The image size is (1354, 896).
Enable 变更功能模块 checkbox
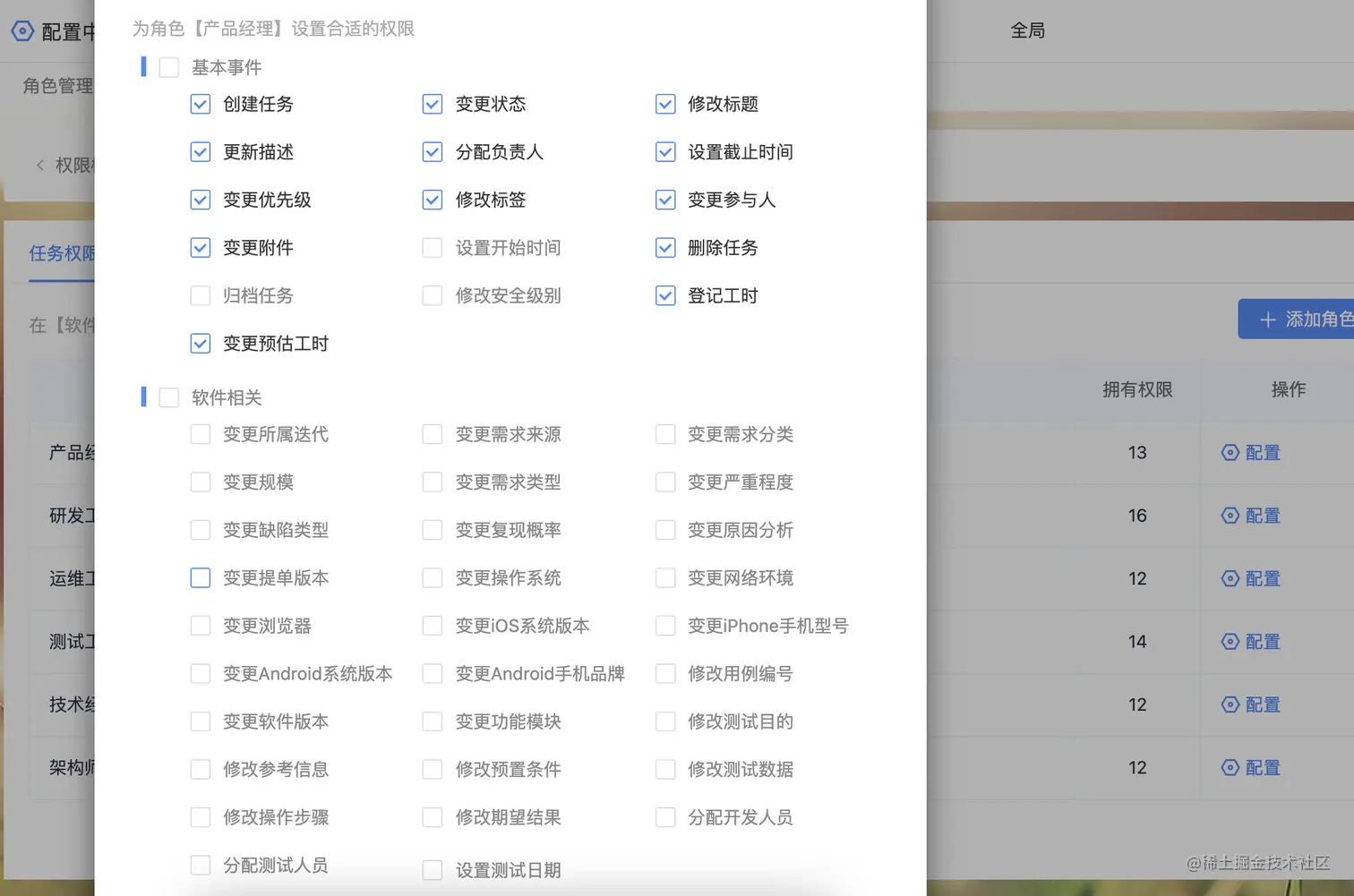tap(433, 721)
